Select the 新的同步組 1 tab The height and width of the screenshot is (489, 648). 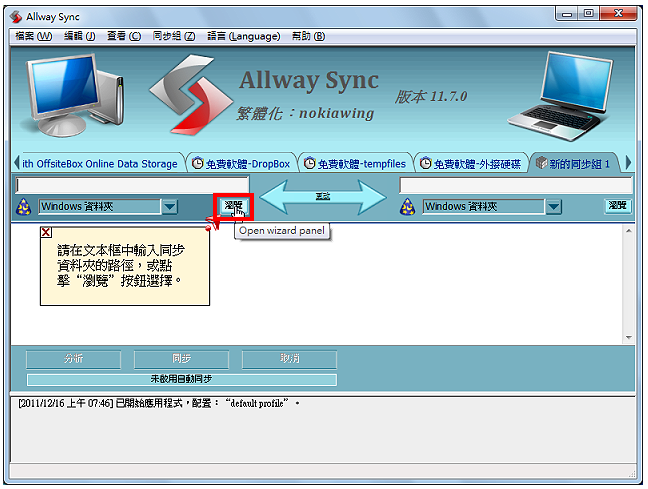[574, 164]
